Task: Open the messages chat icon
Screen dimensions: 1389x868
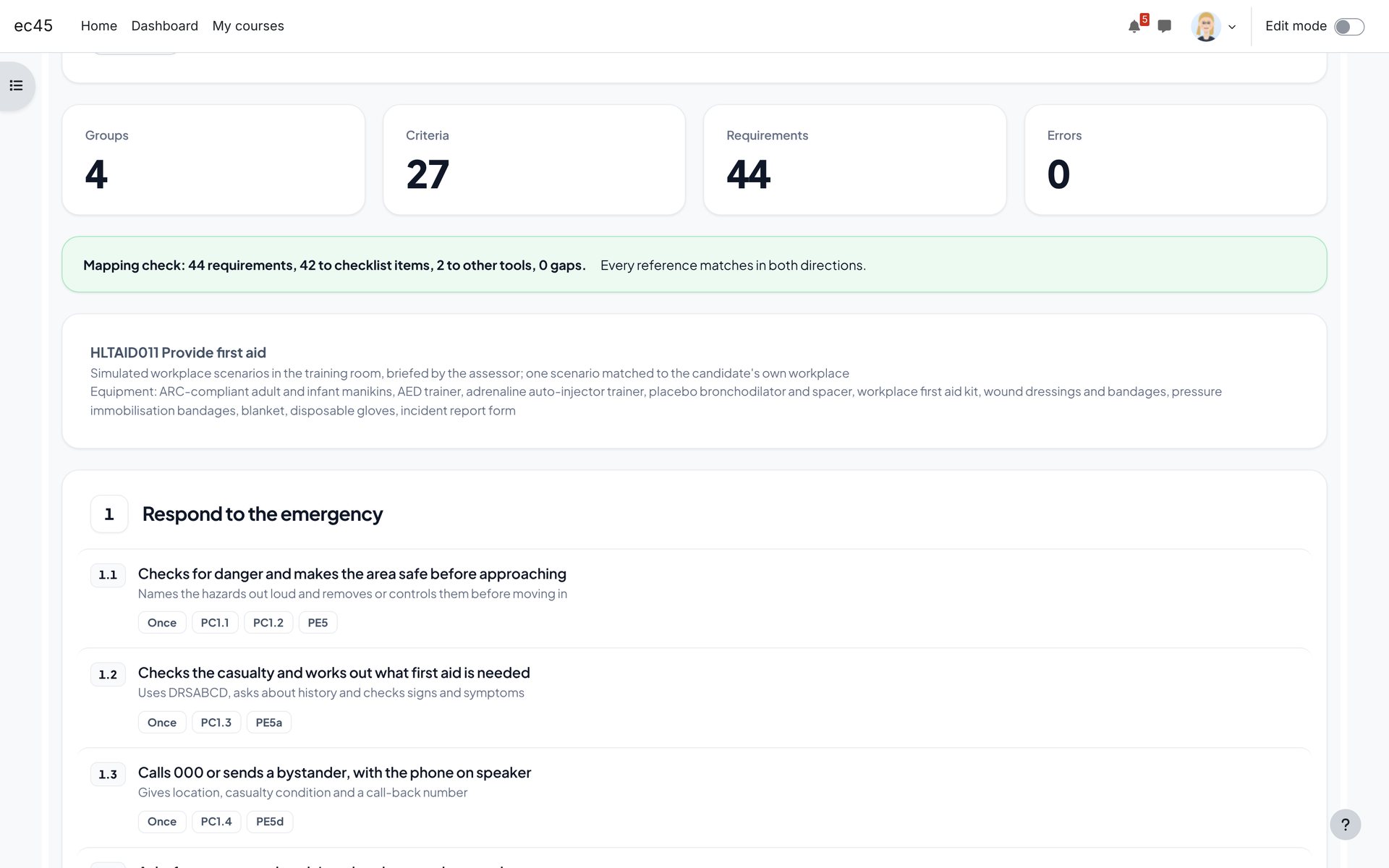Action: click(1164, 27)
